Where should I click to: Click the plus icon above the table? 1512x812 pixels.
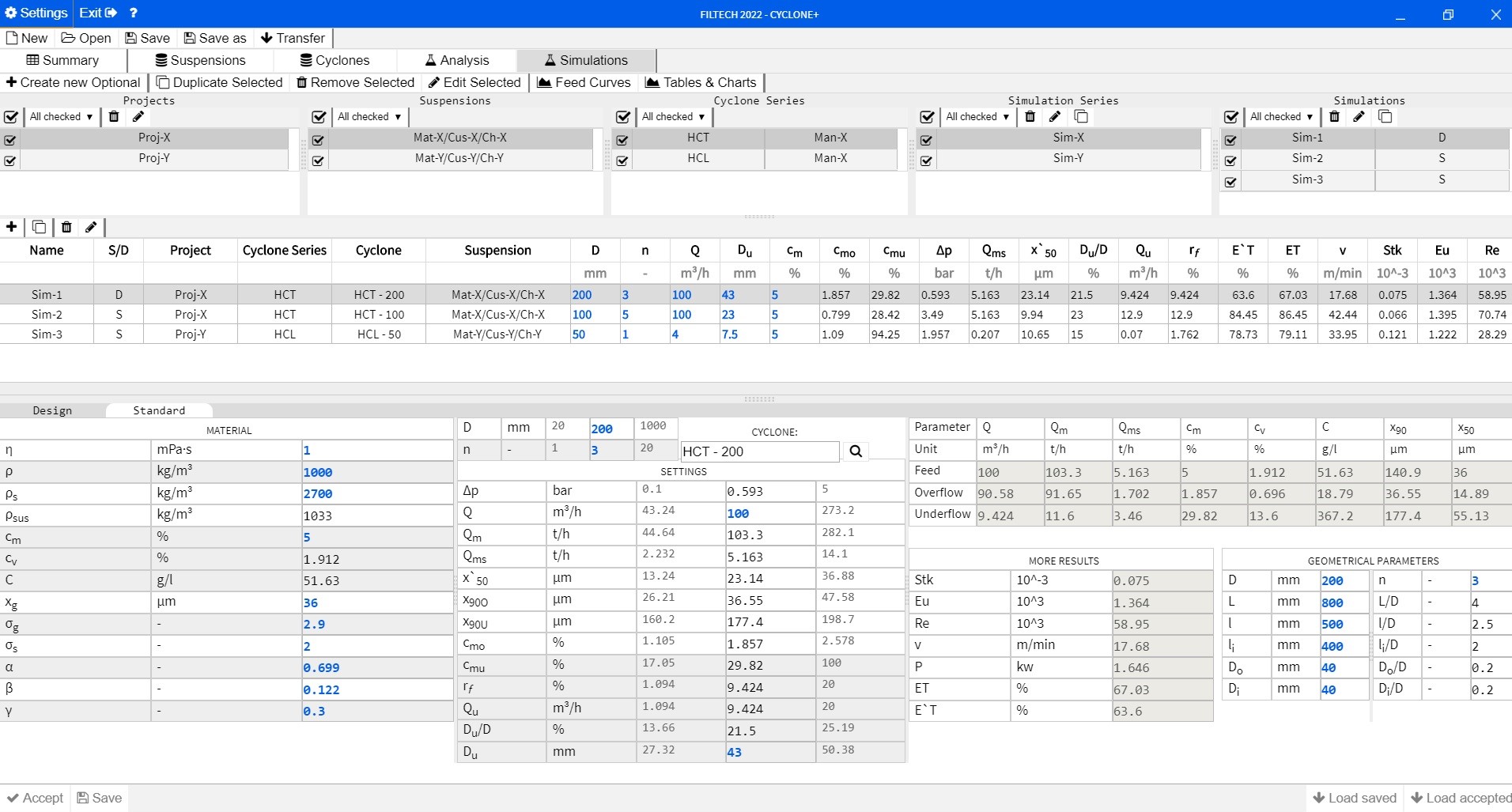point(12,227)
